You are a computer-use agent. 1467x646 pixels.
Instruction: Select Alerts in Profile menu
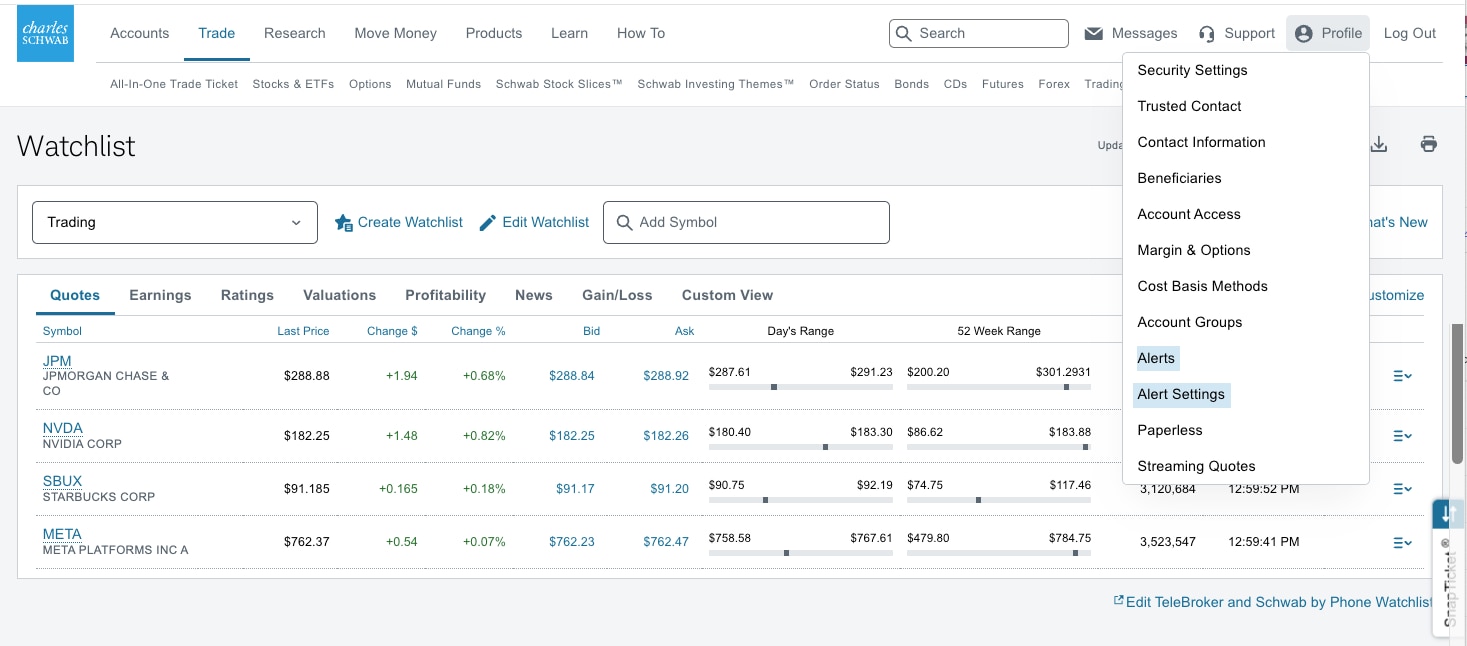point(1157,358)
